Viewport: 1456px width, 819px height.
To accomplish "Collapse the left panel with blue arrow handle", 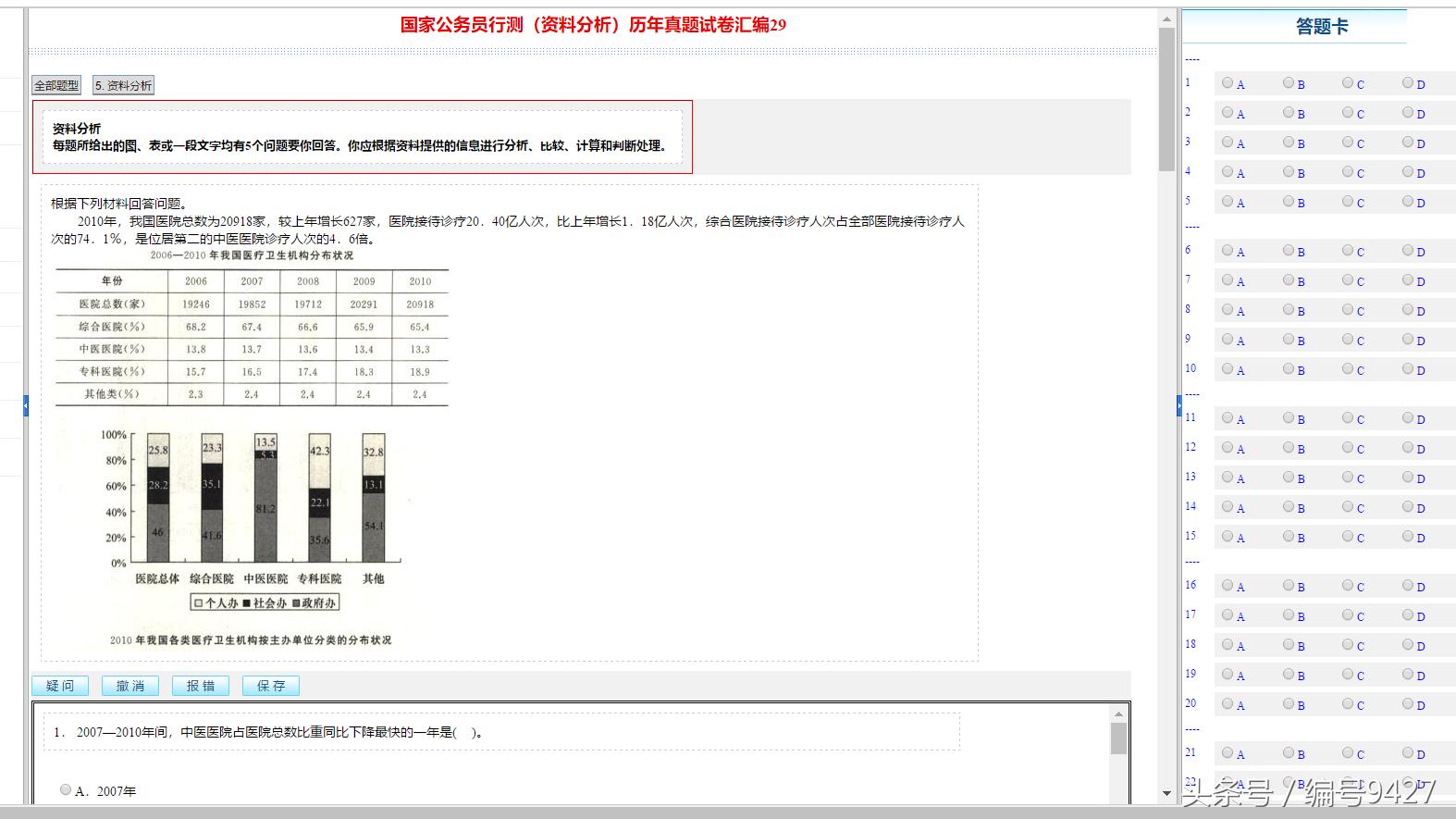I will pyautogui.click(x=26, y=405).
